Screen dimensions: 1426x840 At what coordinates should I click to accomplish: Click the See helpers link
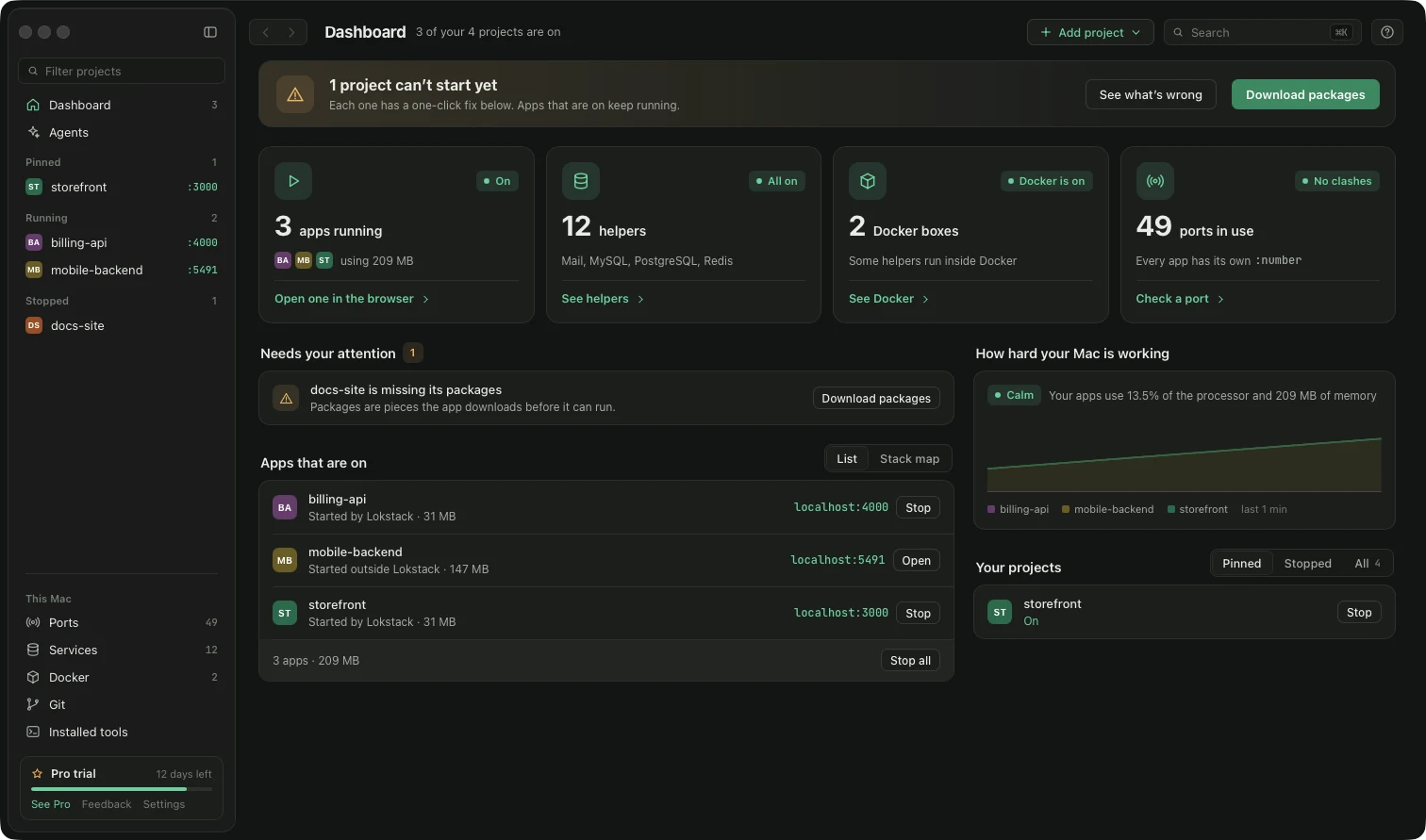coord(603,299)
